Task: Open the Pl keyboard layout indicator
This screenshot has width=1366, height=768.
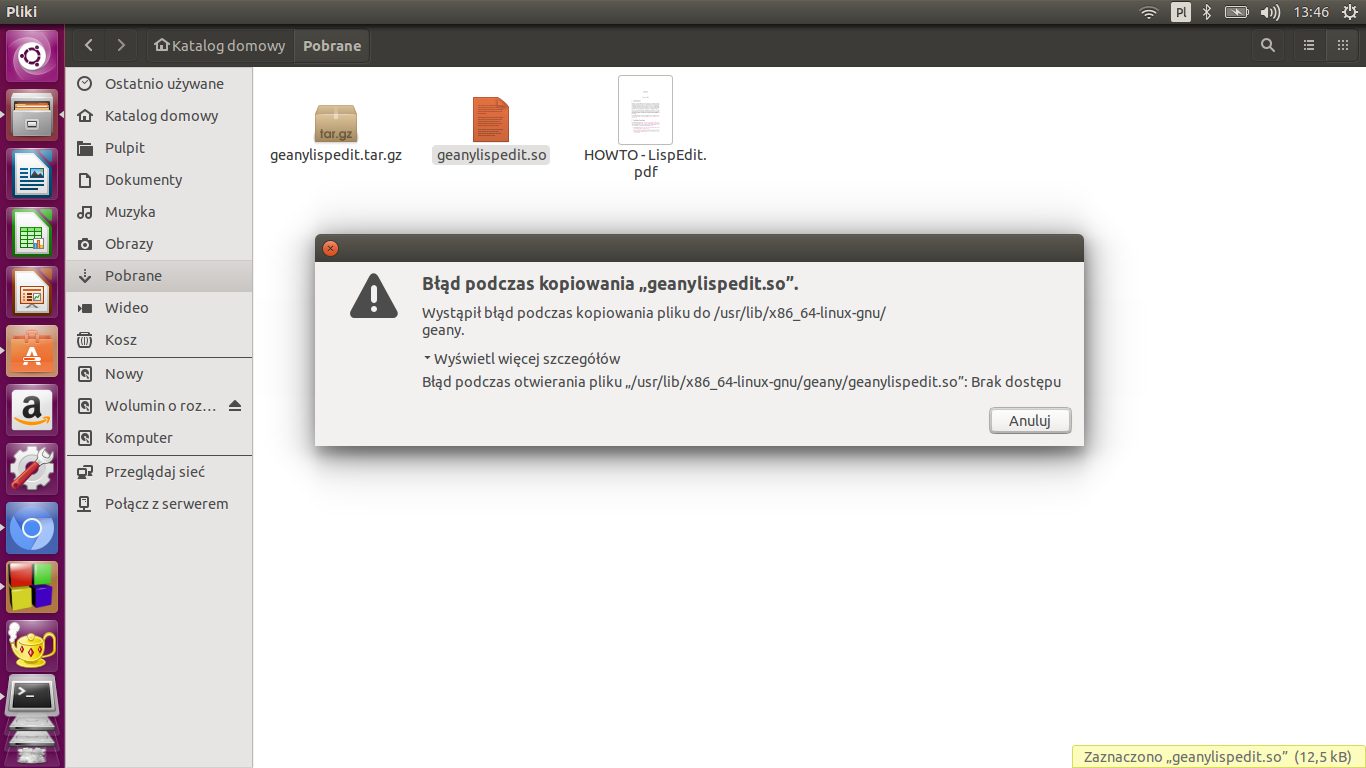Action: pyautogui.click(x=1181, y=12)
